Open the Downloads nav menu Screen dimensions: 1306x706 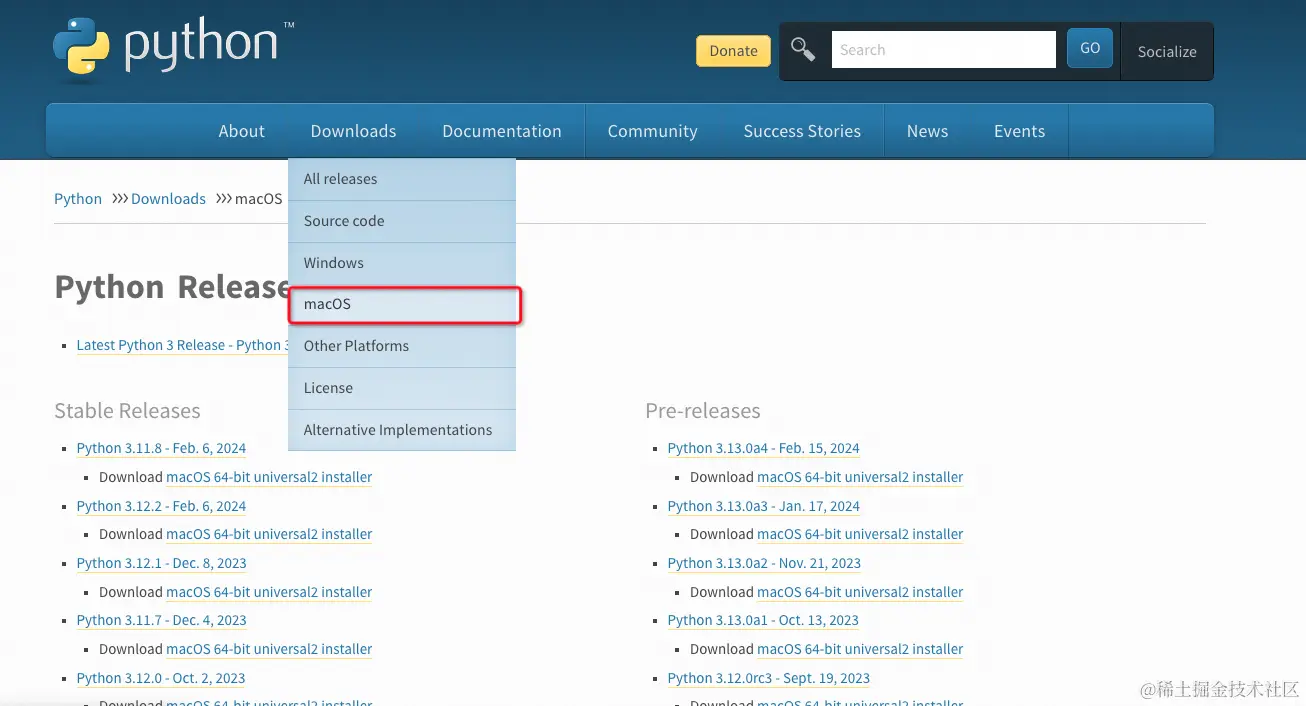[x=353, y=131]
